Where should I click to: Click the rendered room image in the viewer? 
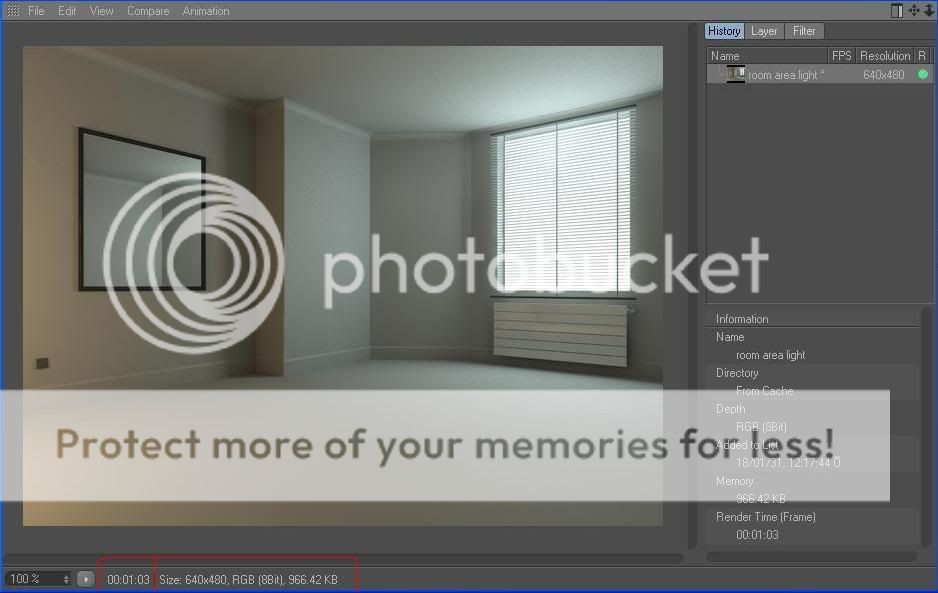click(x=343, y=286)
